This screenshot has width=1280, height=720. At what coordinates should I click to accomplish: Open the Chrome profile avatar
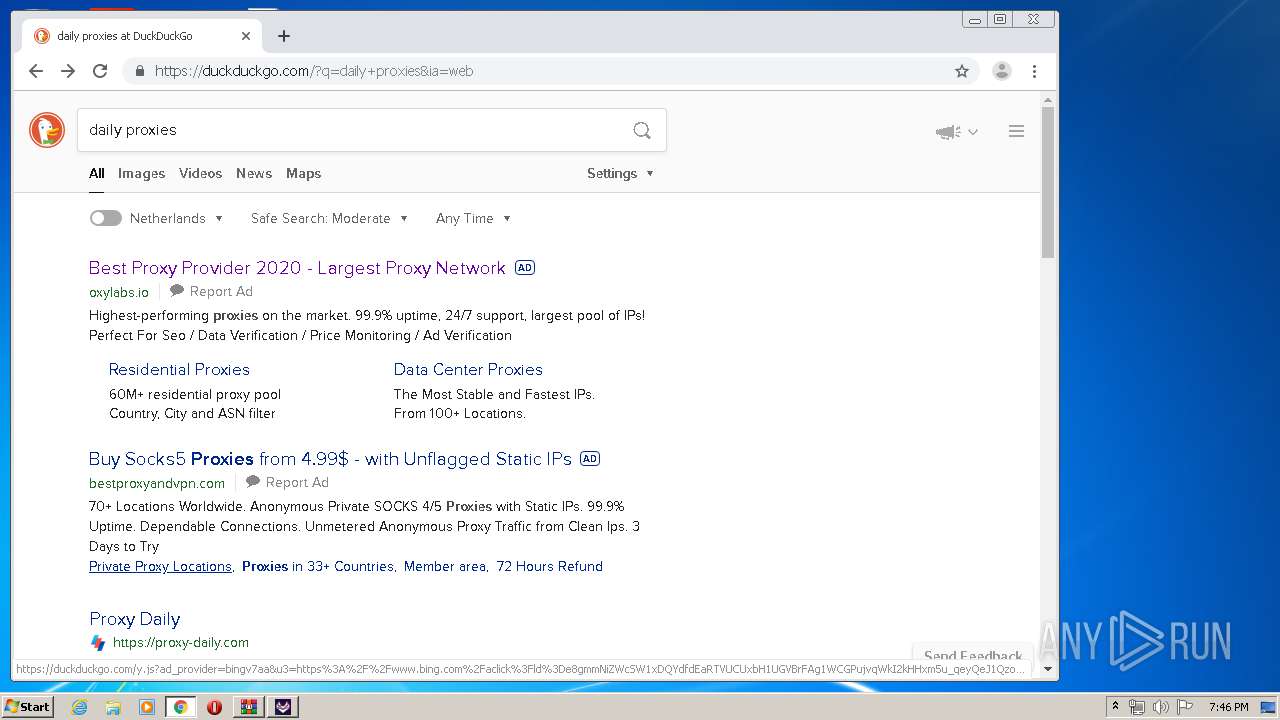(1001, 71)
